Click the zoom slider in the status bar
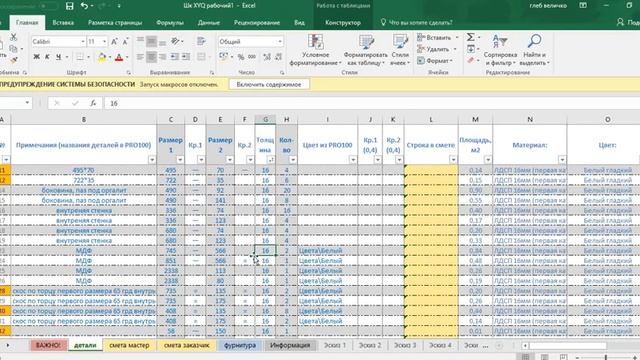This screenshot has height=360, width=640. (606, 357)
